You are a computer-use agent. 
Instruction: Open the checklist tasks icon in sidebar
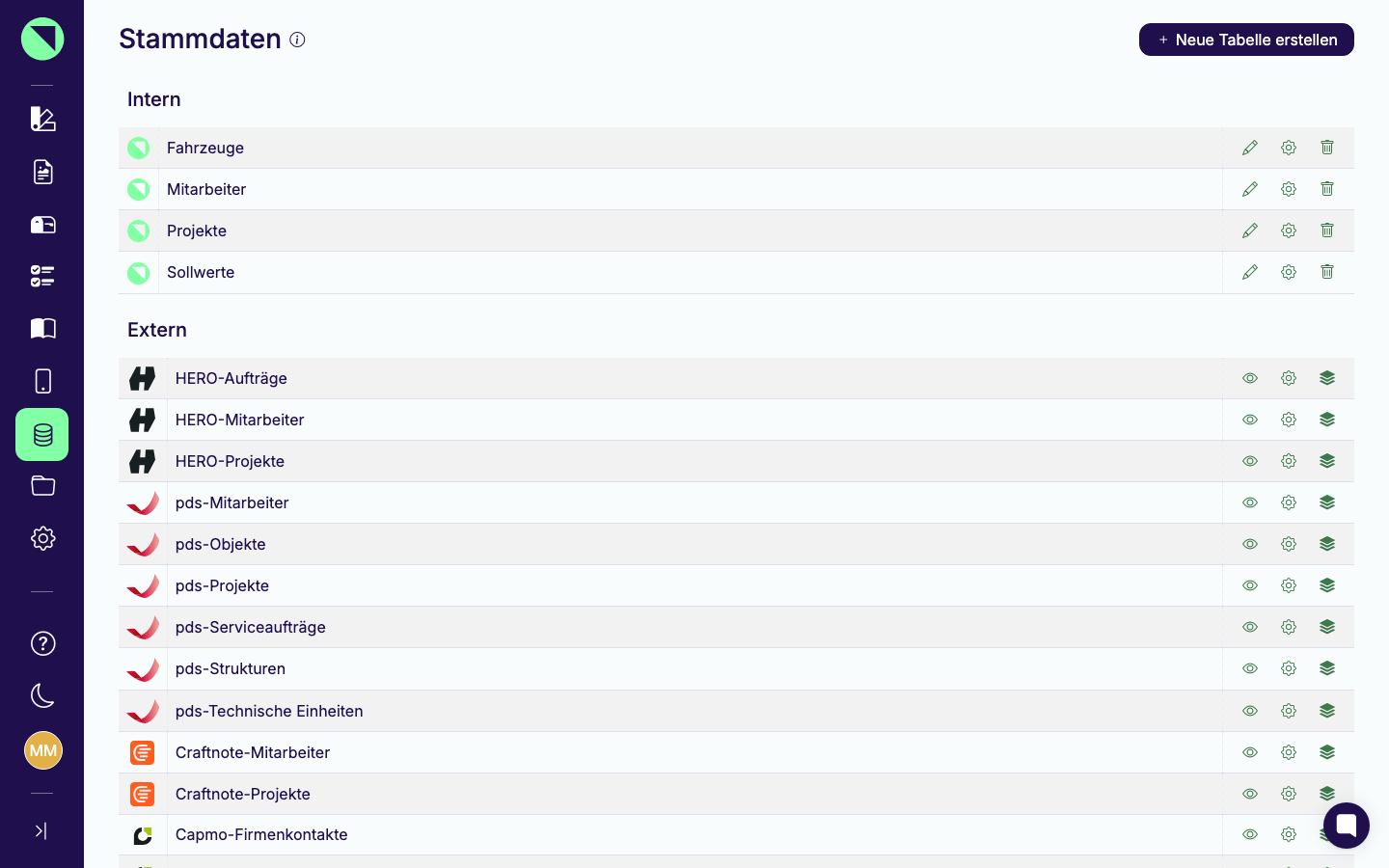(42, 277)
